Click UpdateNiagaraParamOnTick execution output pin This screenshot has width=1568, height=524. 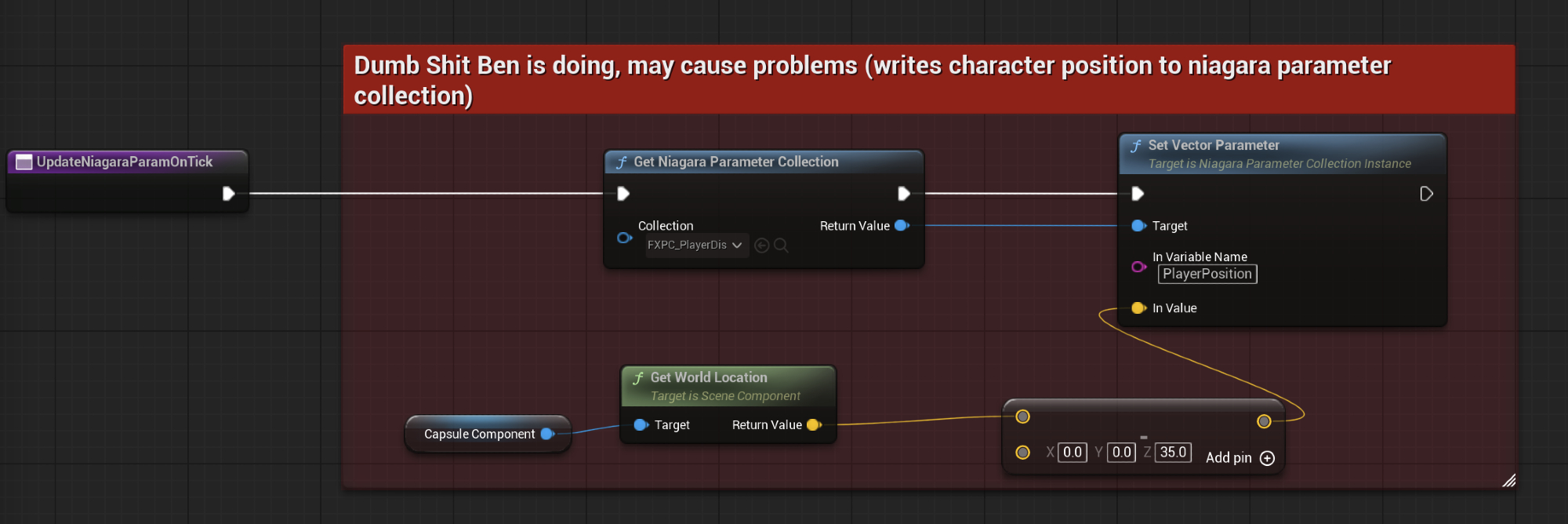click(228, 194)
